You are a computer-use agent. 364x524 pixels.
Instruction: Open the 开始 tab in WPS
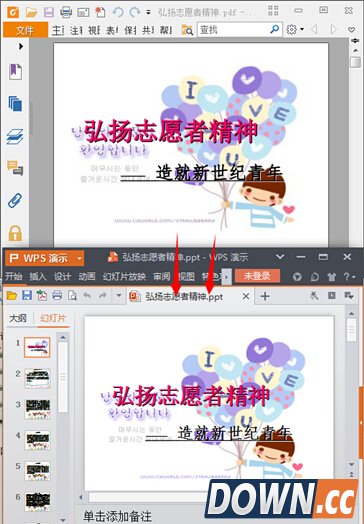click(x=14, y=276)
